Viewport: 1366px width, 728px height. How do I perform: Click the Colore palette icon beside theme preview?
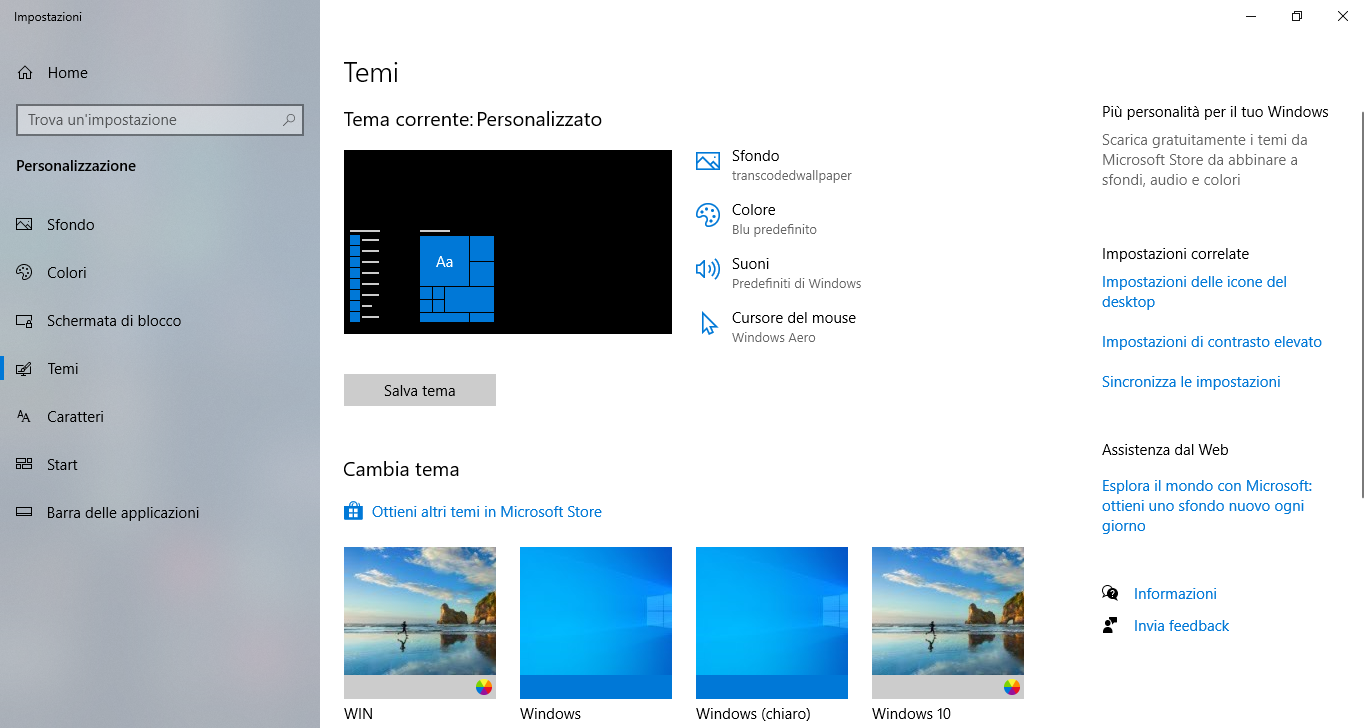point(708,215)
